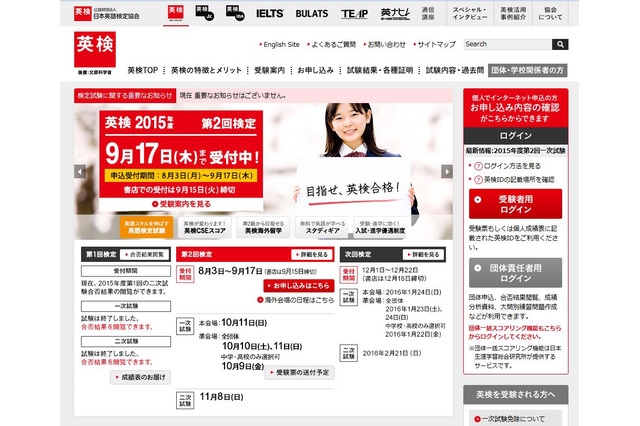640x426 pixels.
Task: Open the 英ナビ logo link
Action: coord(395,13)
